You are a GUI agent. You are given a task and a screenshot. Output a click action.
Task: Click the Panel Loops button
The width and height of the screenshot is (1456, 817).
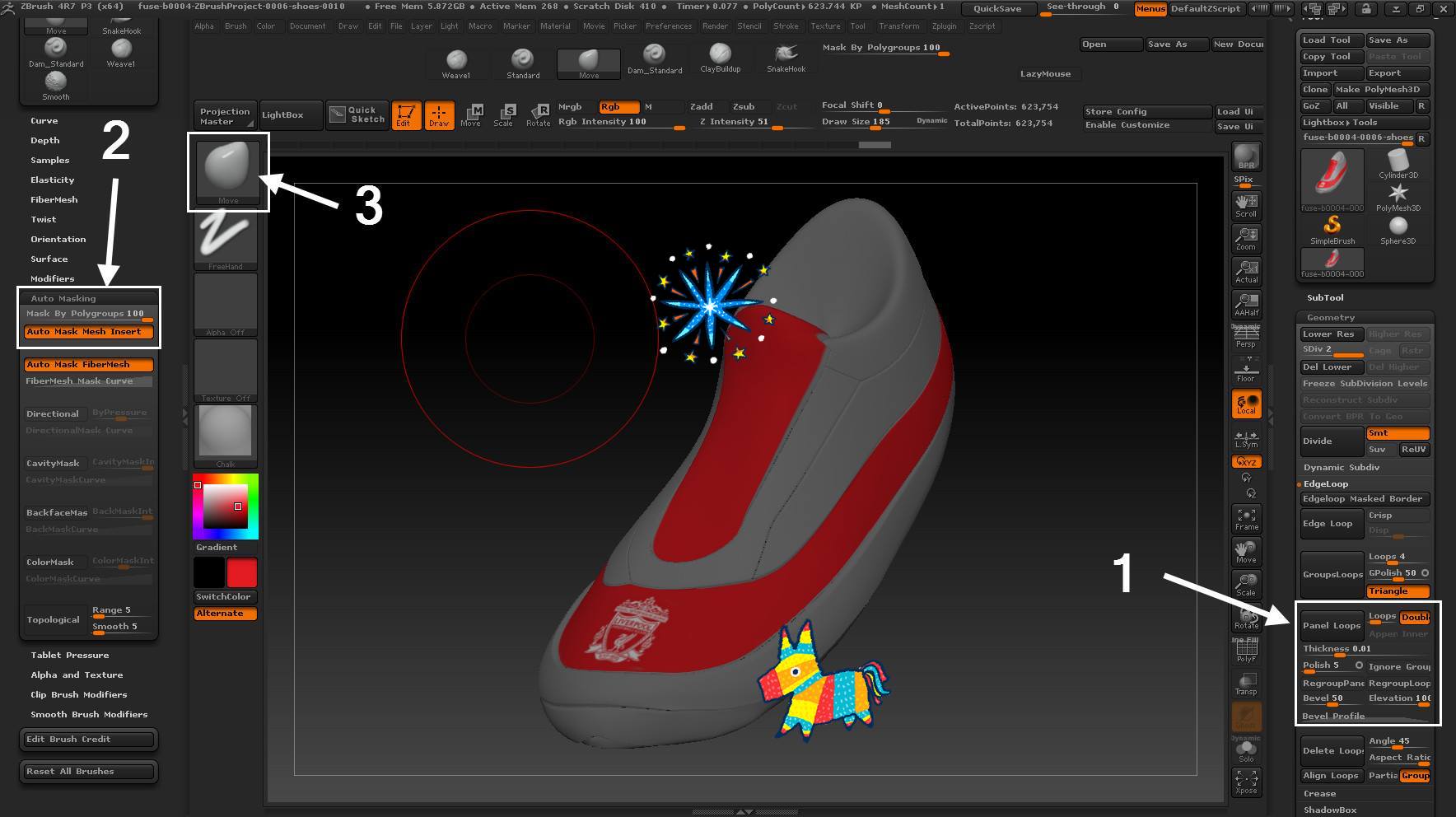tap(1331, 626)
